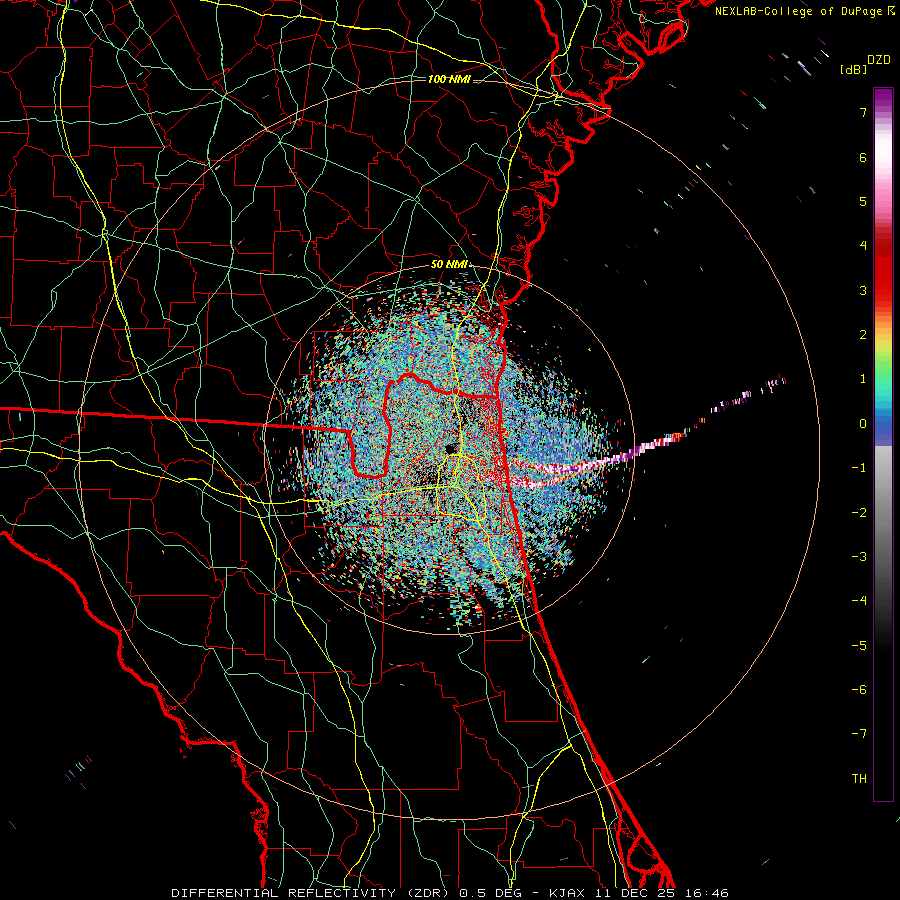Click the [dB] unit label
Viewport: 900px width, 900px height.
click(853, 69)
